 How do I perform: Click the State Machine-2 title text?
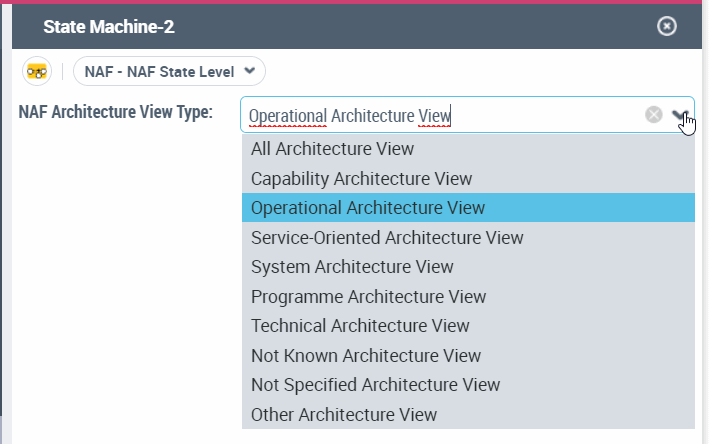pos(109,27)
